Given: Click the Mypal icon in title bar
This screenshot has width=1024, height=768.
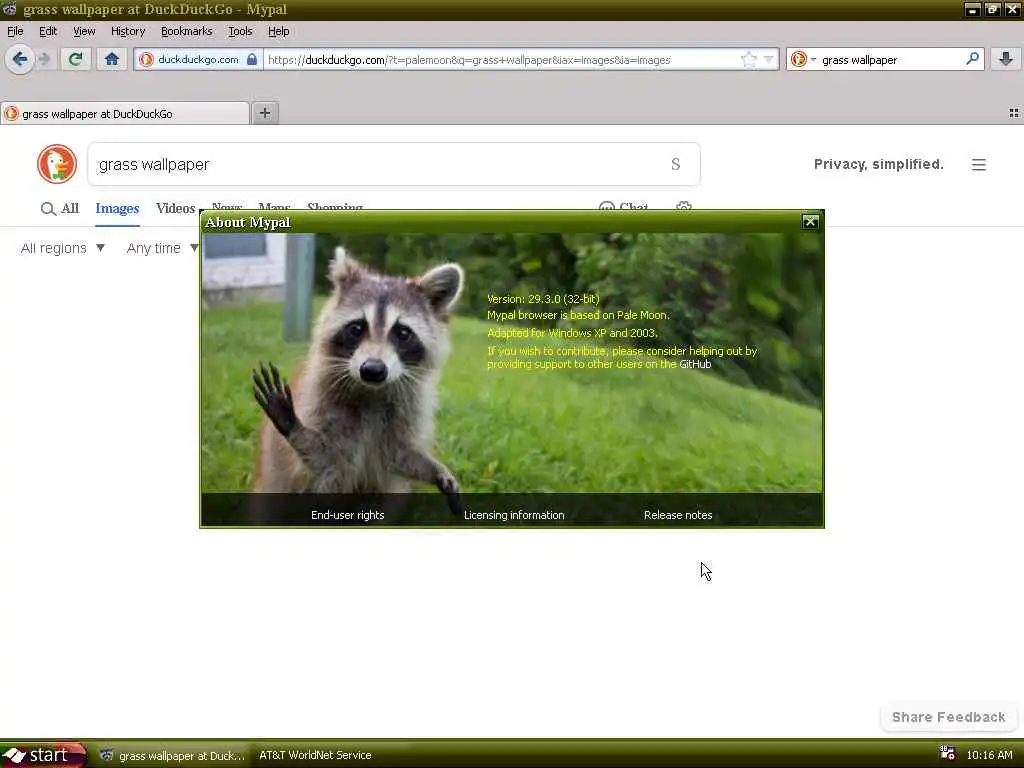Looking at the screenshot, I should pos(9,9).
